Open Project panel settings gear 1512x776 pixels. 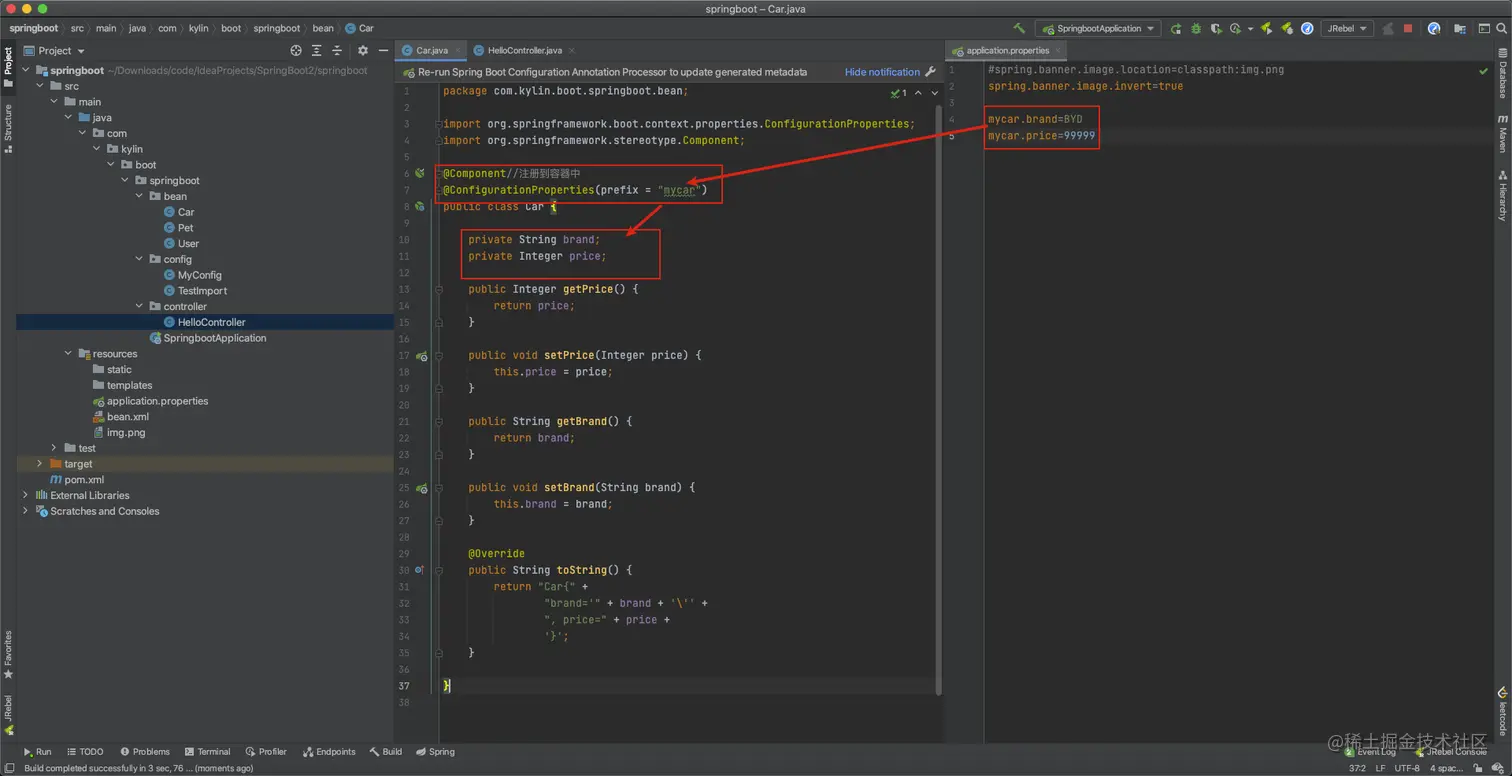(363, 50)
